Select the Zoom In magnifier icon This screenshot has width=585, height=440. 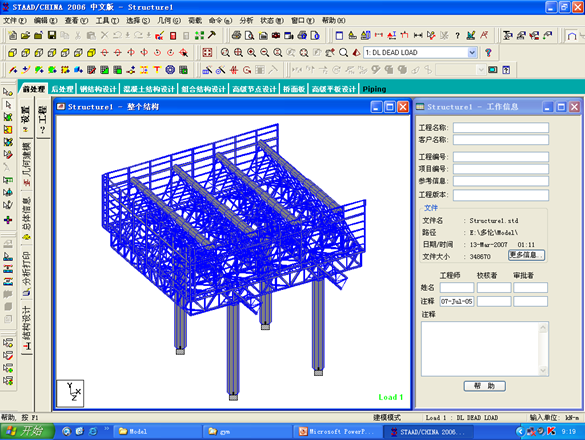(251, 53)
